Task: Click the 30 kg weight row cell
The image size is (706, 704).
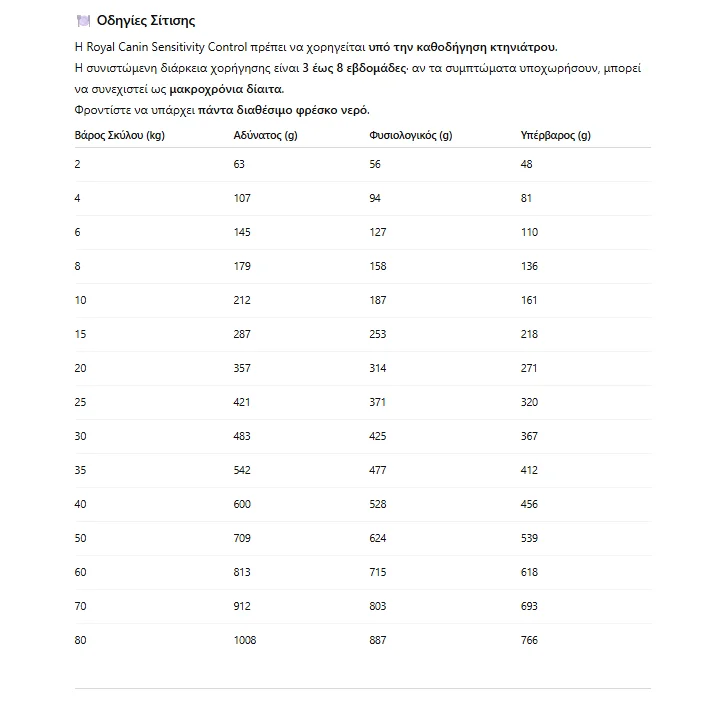Action: 80,436
